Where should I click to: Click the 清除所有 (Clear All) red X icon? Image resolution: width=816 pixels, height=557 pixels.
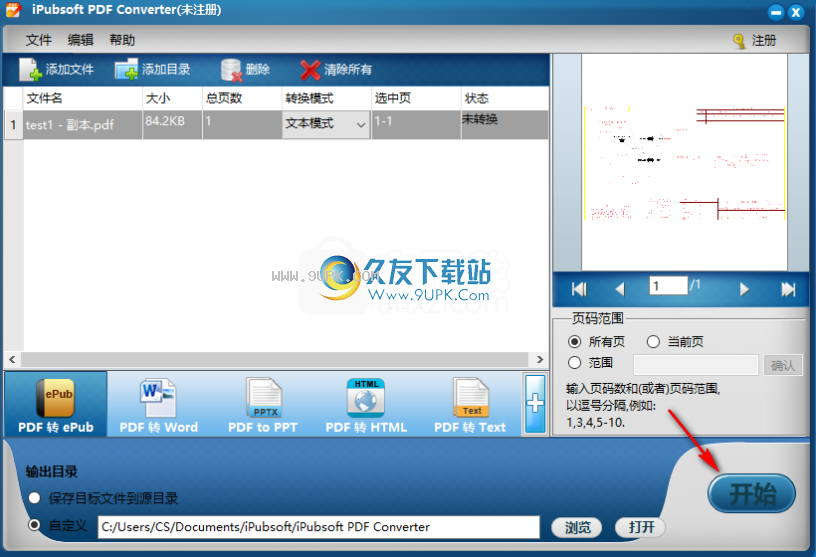[x=310, y=70]
